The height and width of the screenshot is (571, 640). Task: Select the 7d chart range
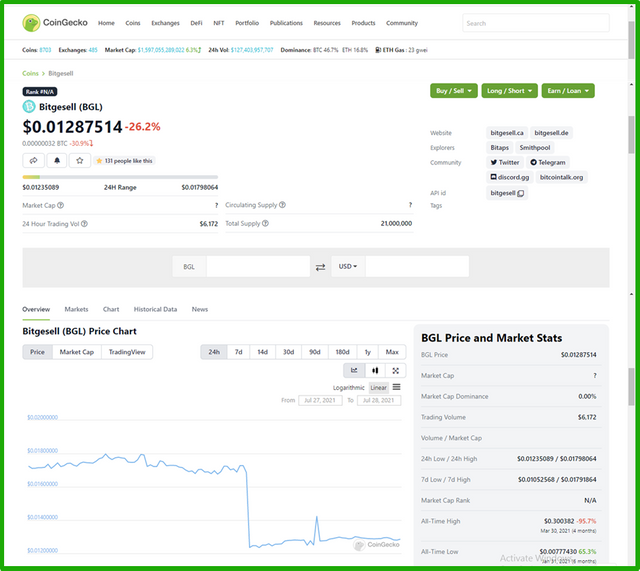point(238,352)
